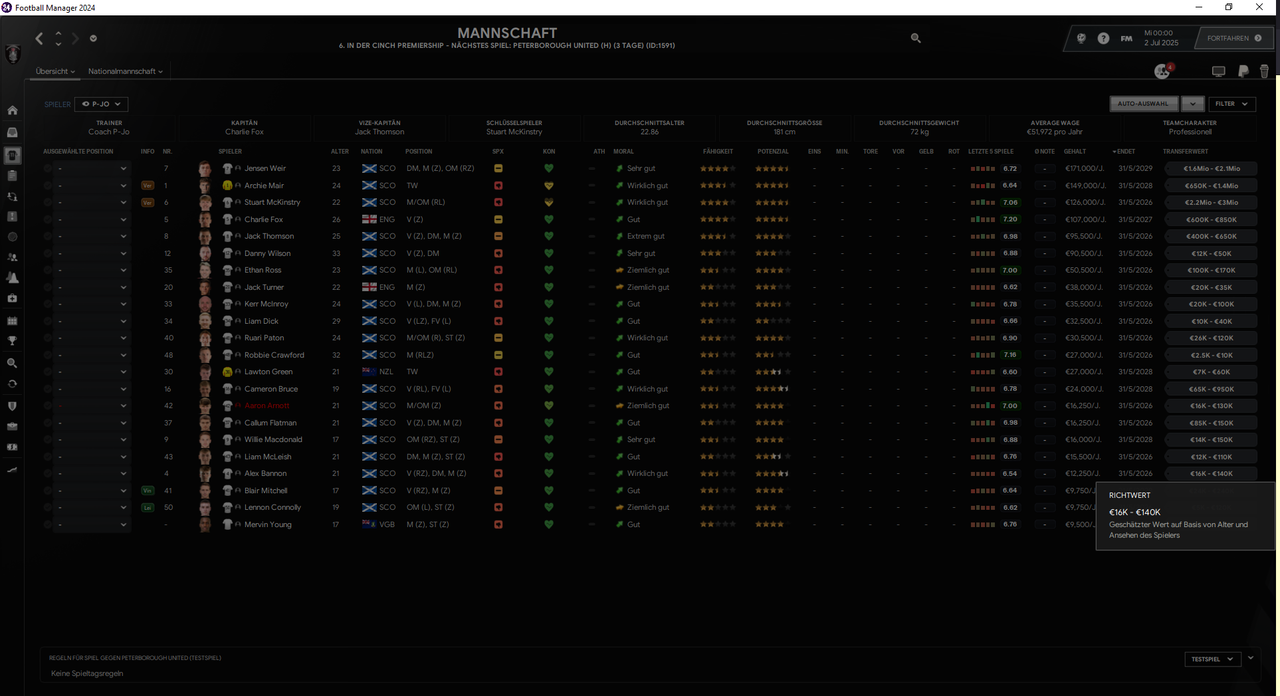Toggle selection circle for Jensen Weir row
This screenshot has width=1280, height=696.
tap(47, 169)
